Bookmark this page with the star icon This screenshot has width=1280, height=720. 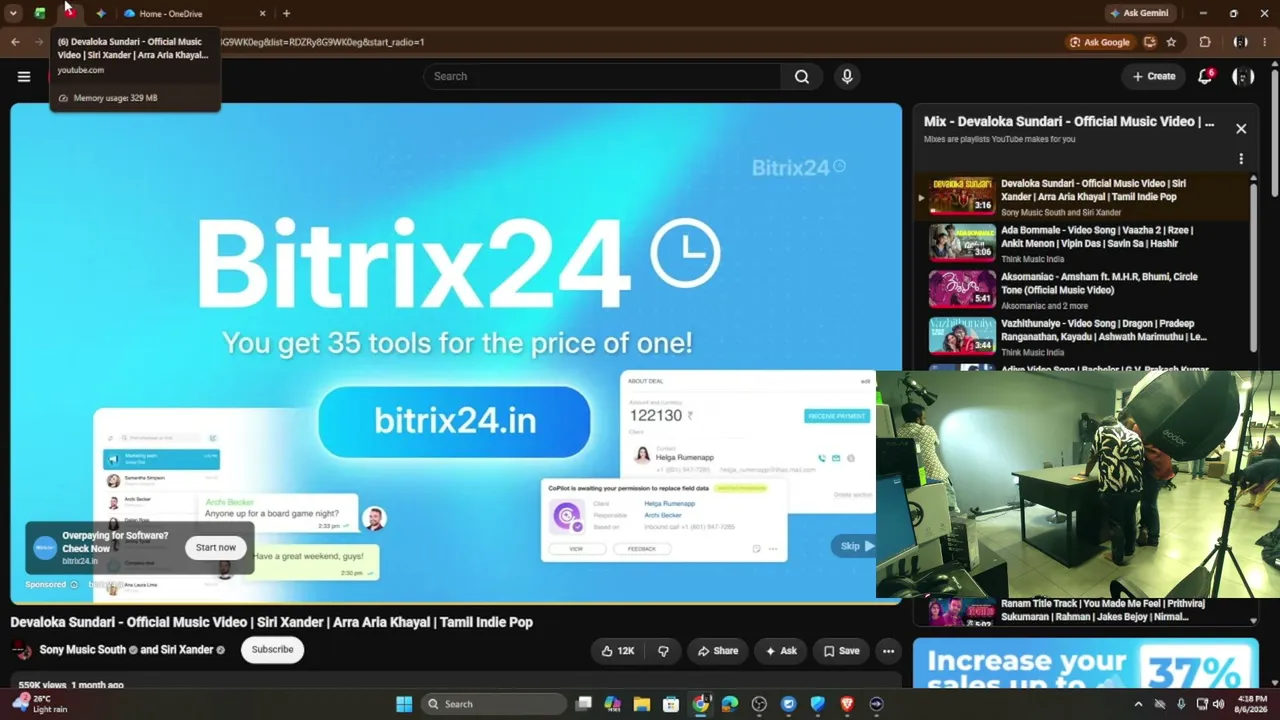(x=1171, y=42)
